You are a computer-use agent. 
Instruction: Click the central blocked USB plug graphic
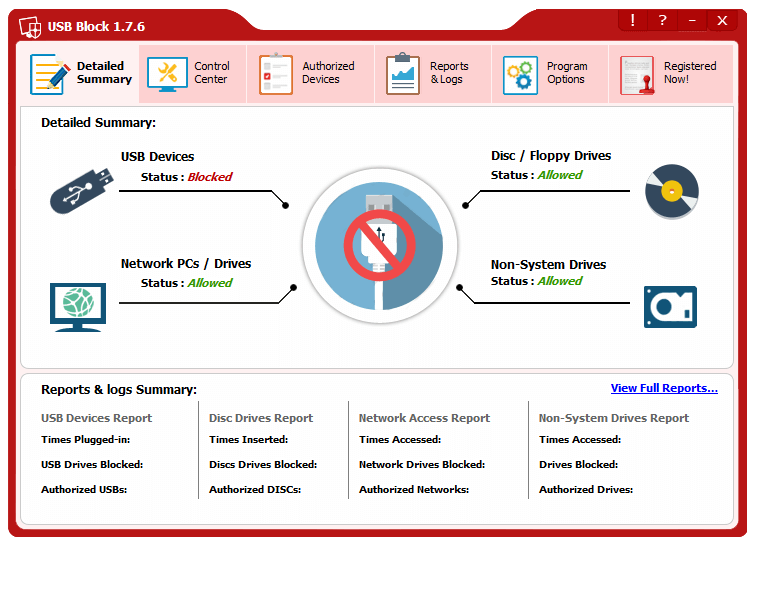380,245
